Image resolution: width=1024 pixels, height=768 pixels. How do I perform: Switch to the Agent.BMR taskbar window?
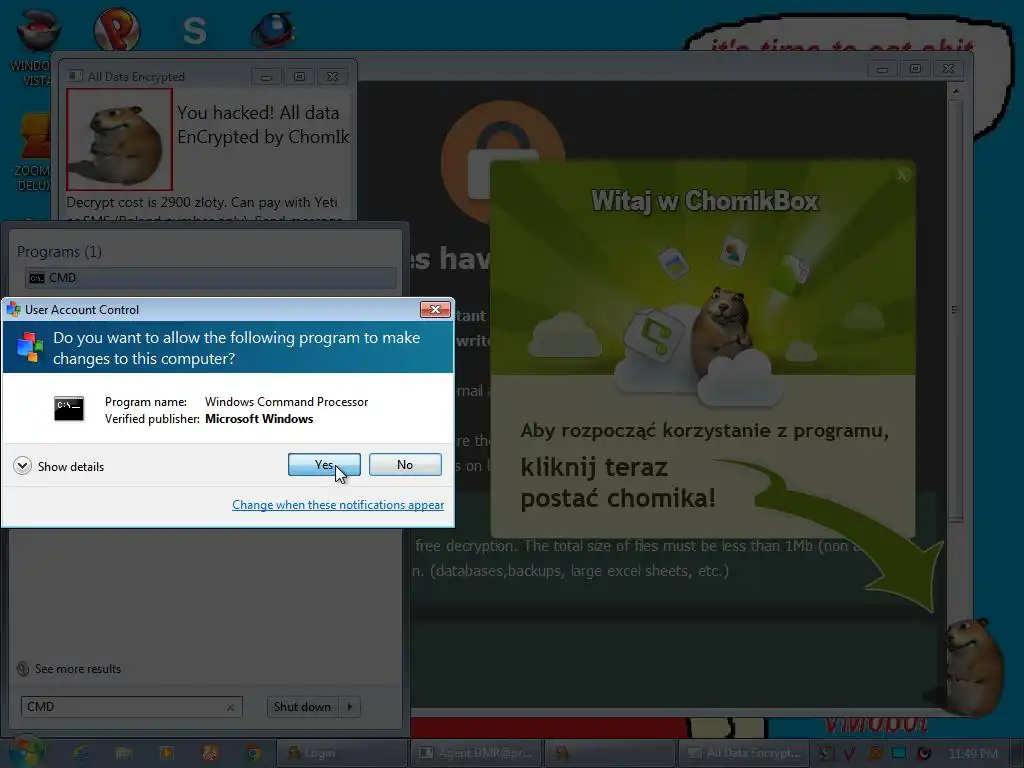(x=475, y=753)
